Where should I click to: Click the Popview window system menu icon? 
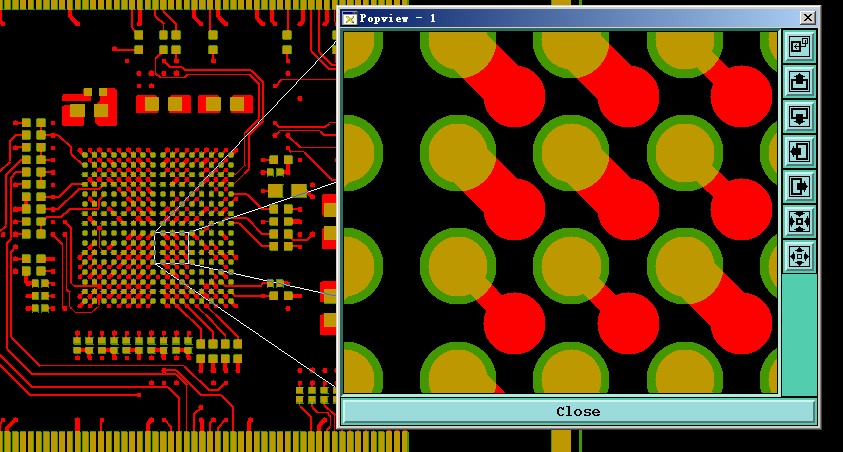click(x=349, y=19)
